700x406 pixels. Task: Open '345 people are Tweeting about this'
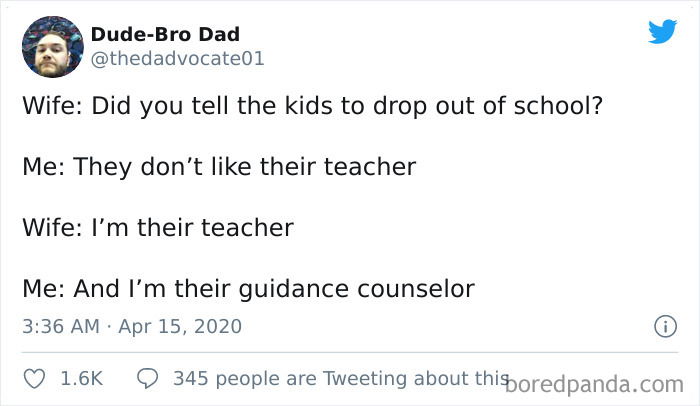click(x=341, y=379)
